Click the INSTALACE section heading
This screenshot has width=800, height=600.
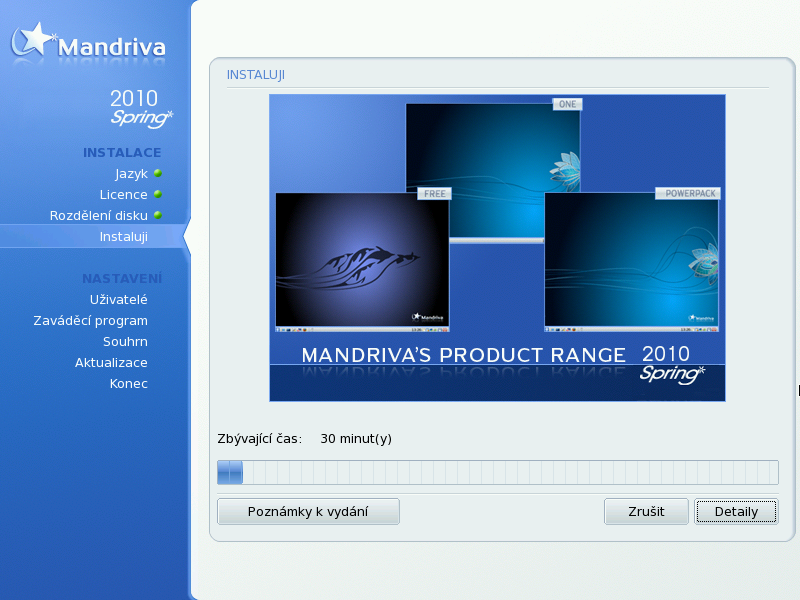pyautogui.click(x=122, y=153)
